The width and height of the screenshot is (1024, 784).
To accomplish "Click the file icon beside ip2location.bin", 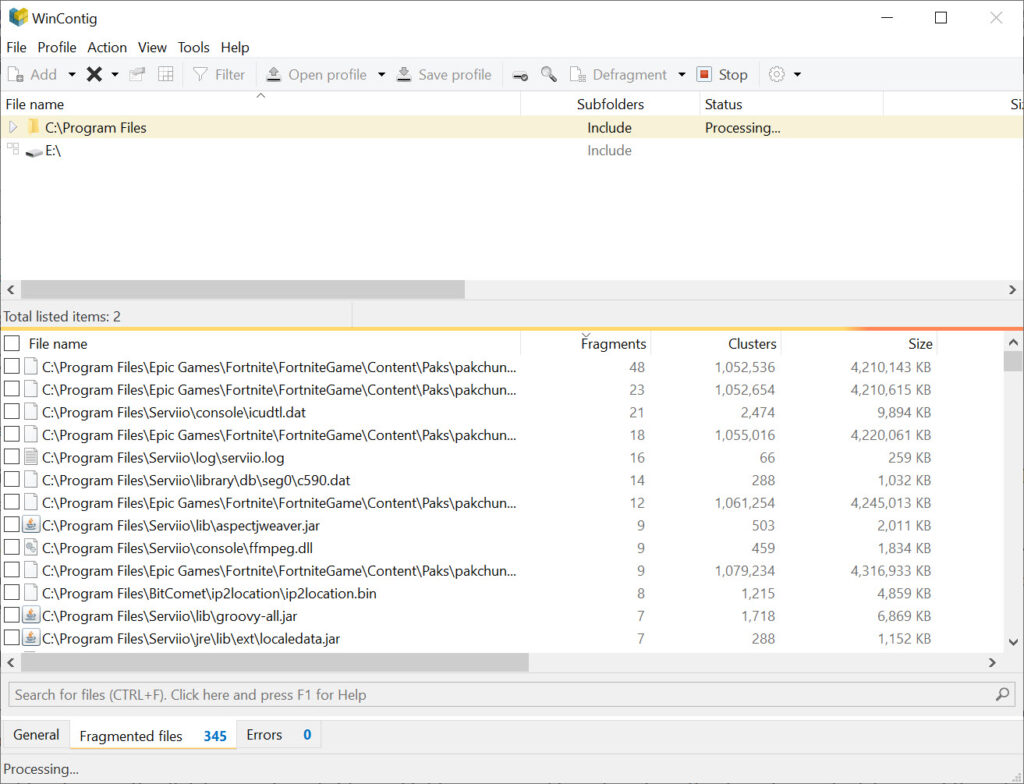I will [31, 593].
